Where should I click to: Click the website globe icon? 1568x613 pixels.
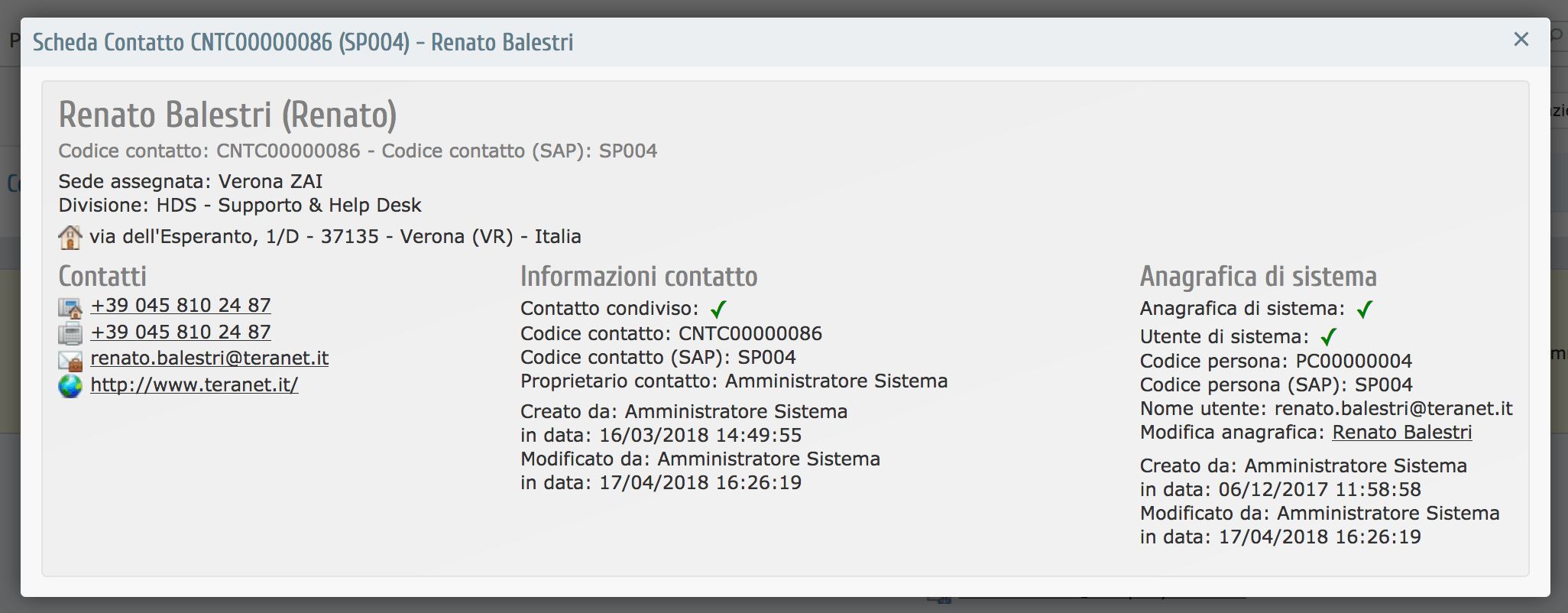coord(70,386)
